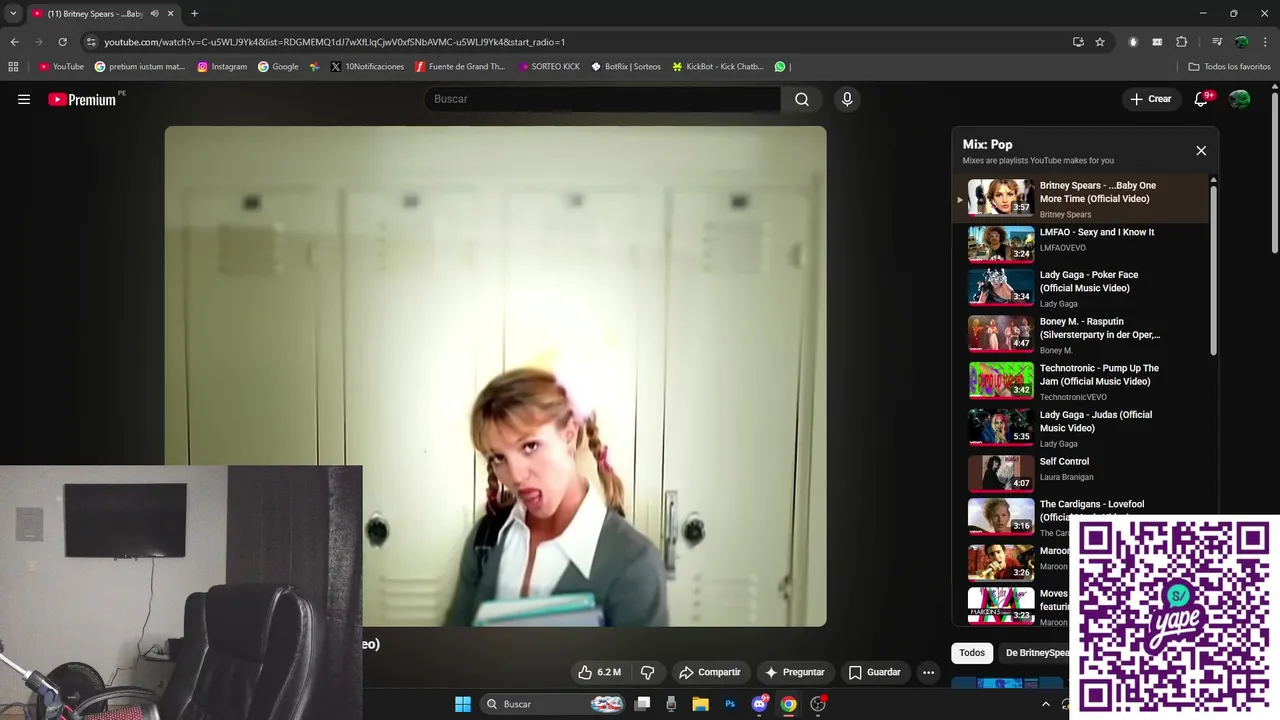Focus the YouTube Buscar search field

[x=603, y=99]
